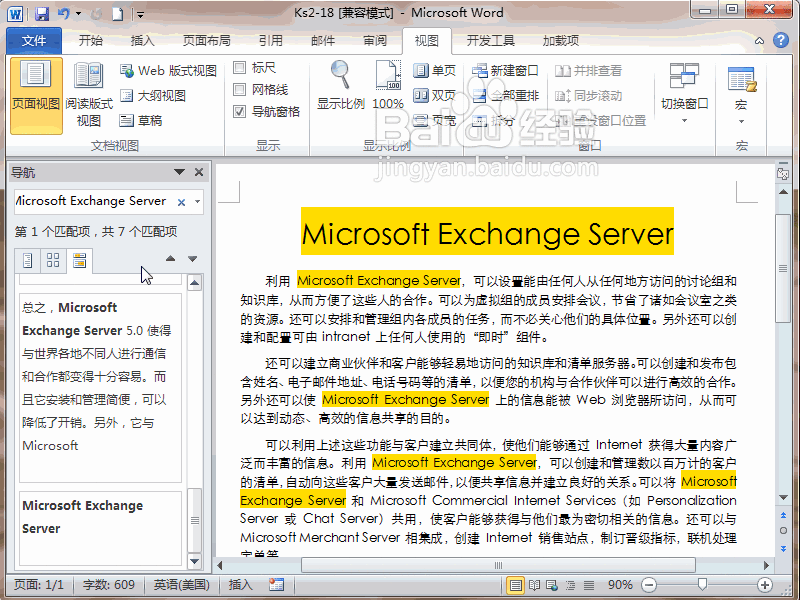Switch to 大纲视图 outline view

click(153, 95)
